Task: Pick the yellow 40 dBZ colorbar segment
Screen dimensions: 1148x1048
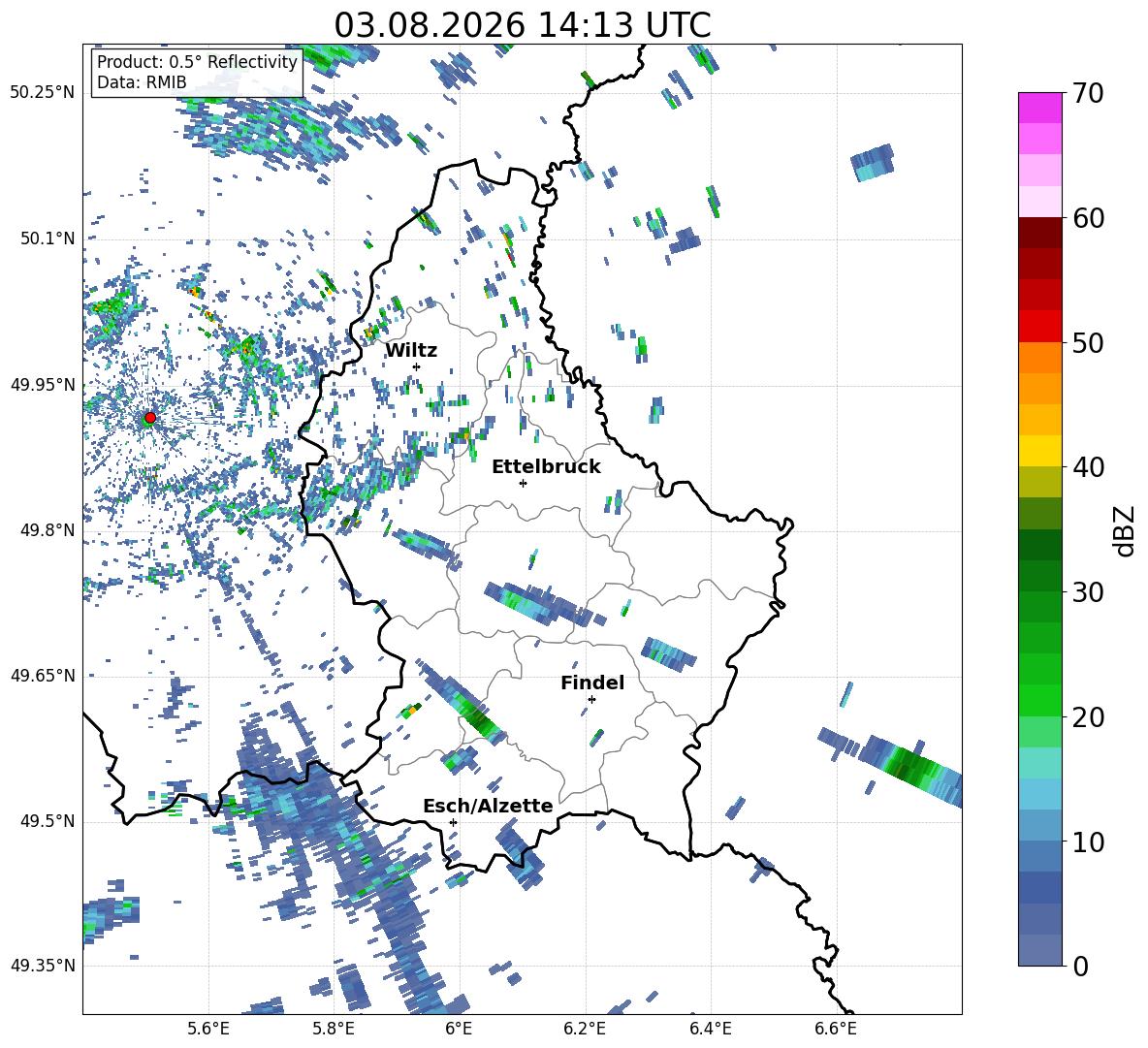Action: 1039,451
